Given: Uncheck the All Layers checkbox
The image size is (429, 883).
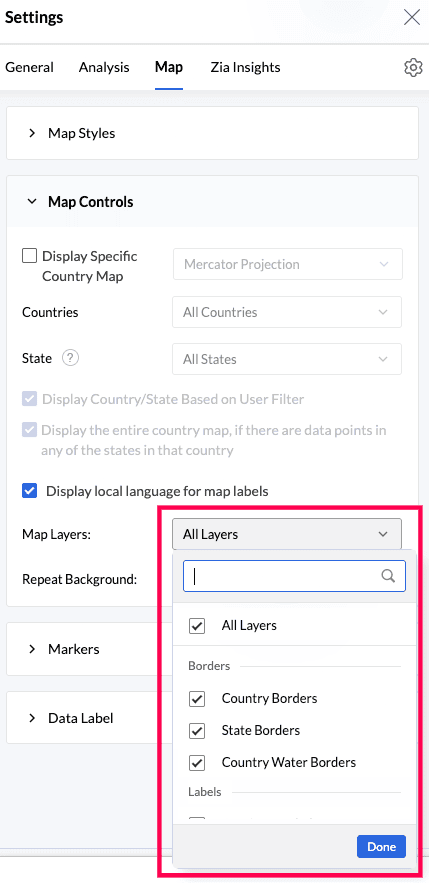Looking at the screenshot, I should tap(196, 626).
